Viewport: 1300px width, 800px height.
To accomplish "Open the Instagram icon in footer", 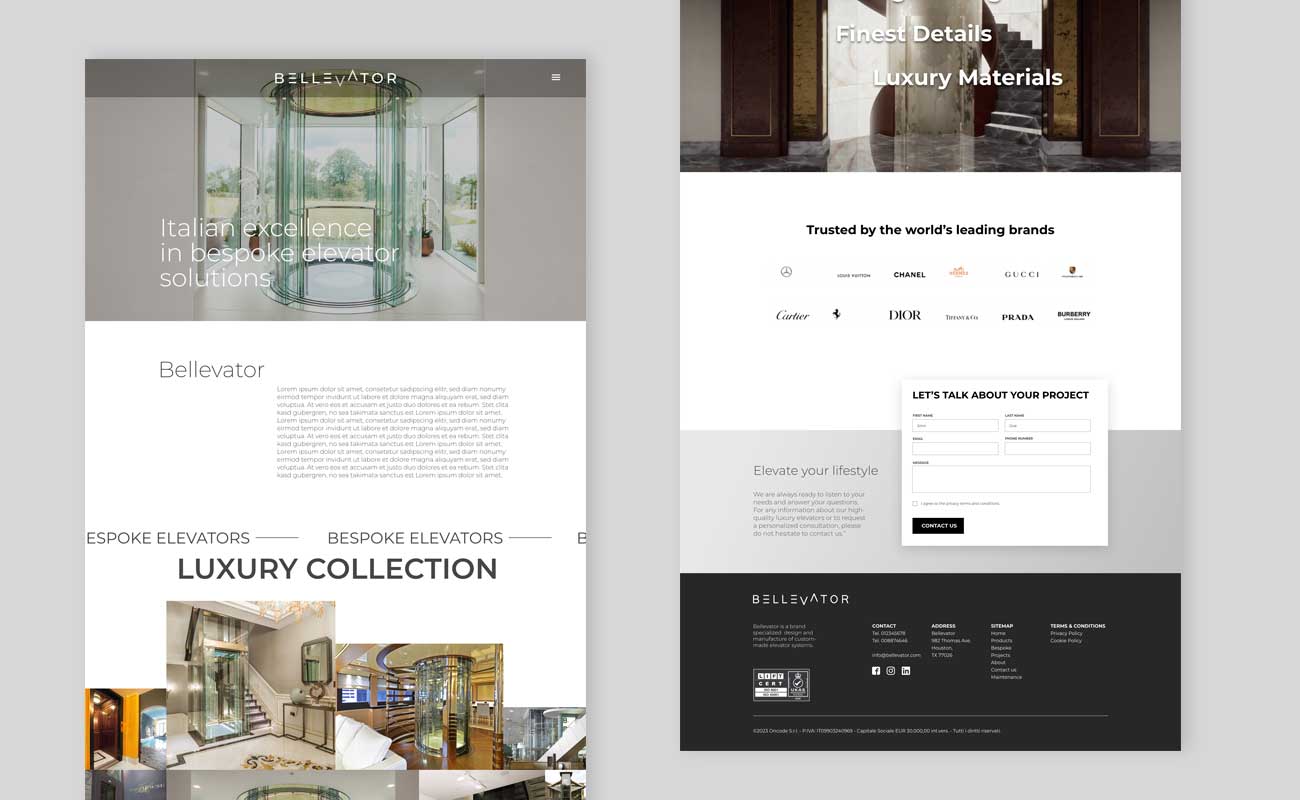I will pos(891,671).
